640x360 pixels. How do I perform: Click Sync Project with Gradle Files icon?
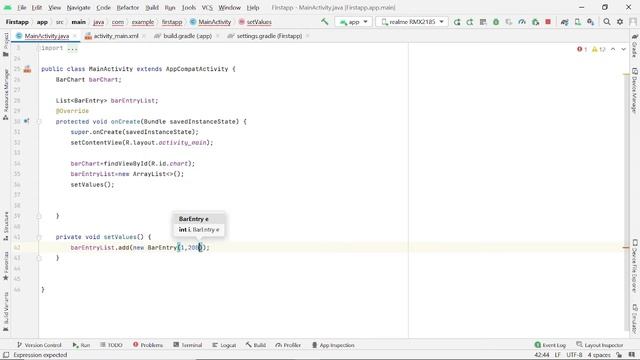click(564, 22)
